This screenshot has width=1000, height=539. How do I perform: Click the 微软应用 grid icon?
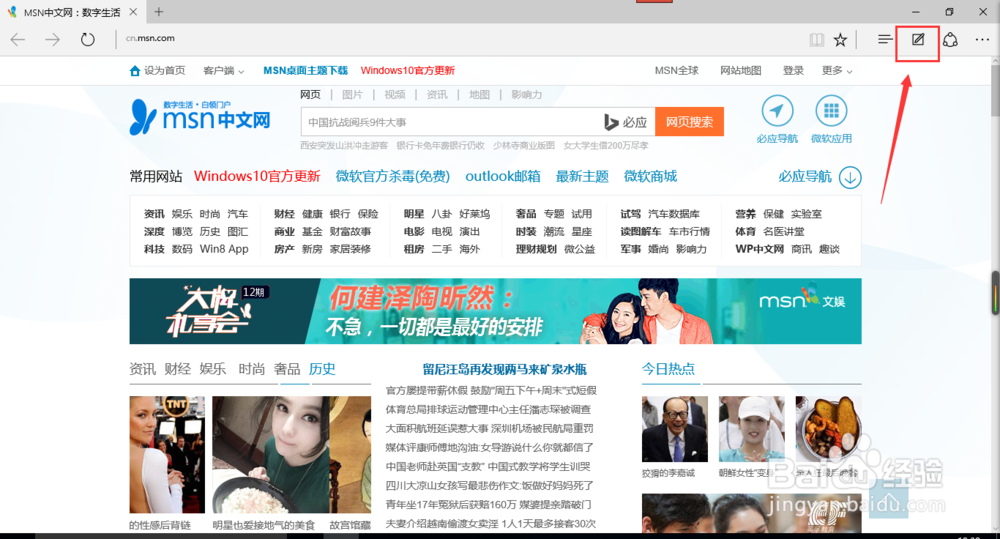pos(831,111)
